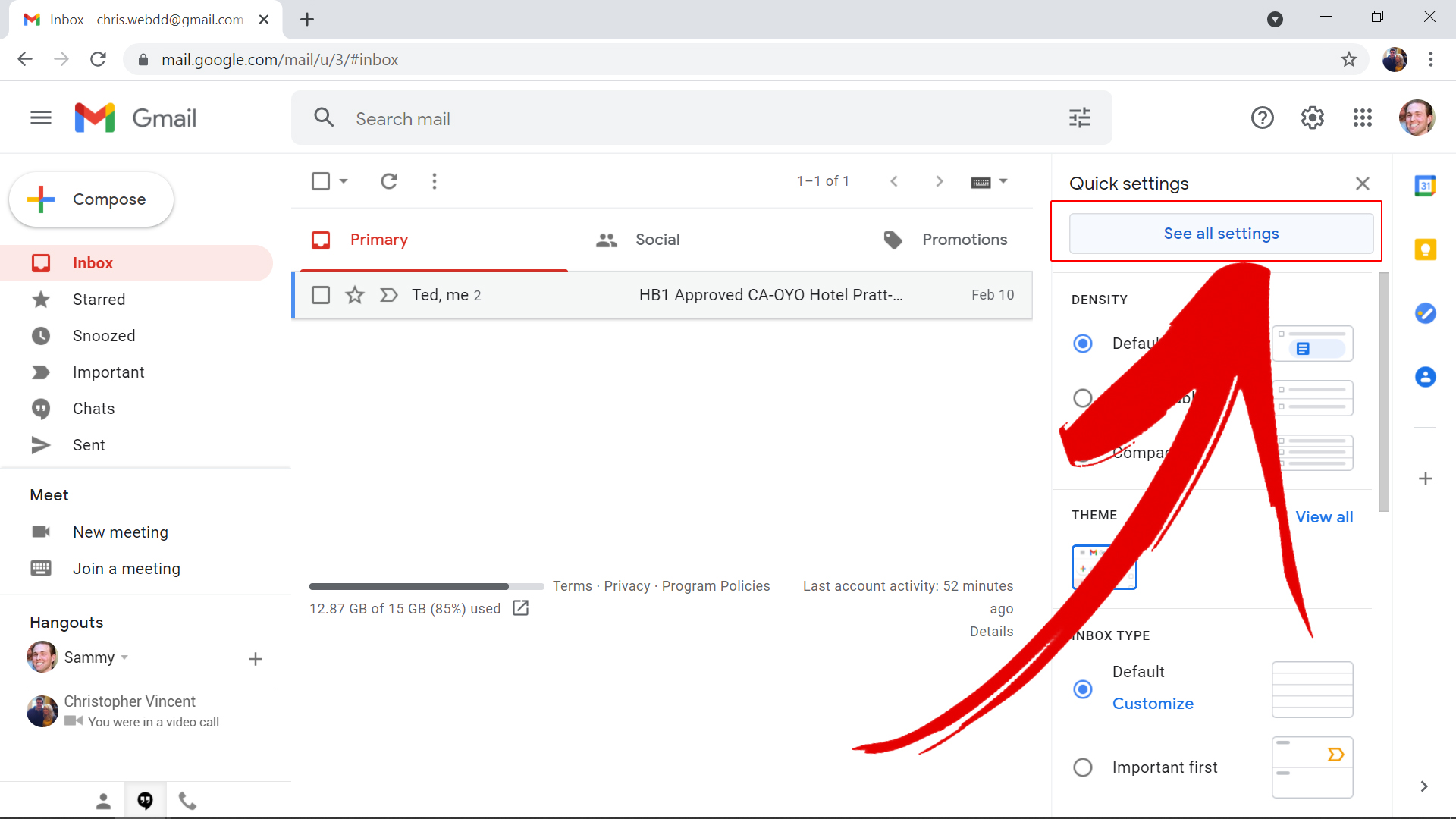
Task: Open Google Calendar side panel icon
Action: pos(1425,186)
